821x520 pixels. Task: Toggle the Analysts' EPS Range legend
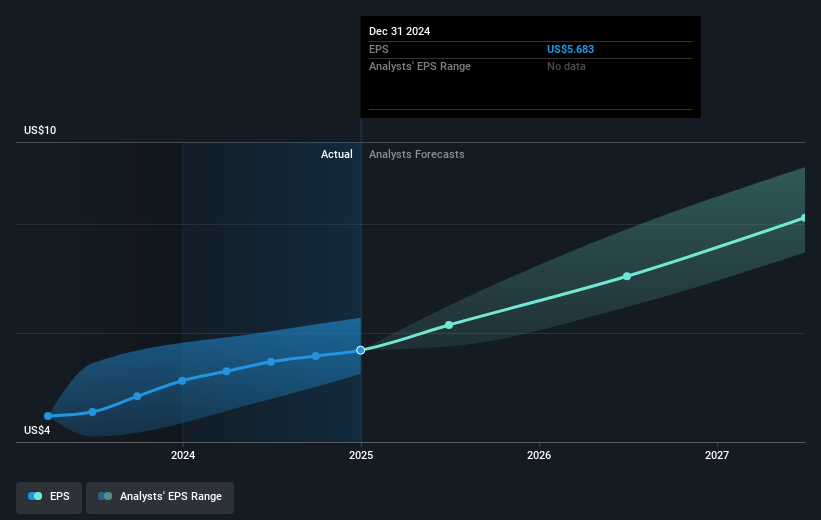tap(160, 497)
